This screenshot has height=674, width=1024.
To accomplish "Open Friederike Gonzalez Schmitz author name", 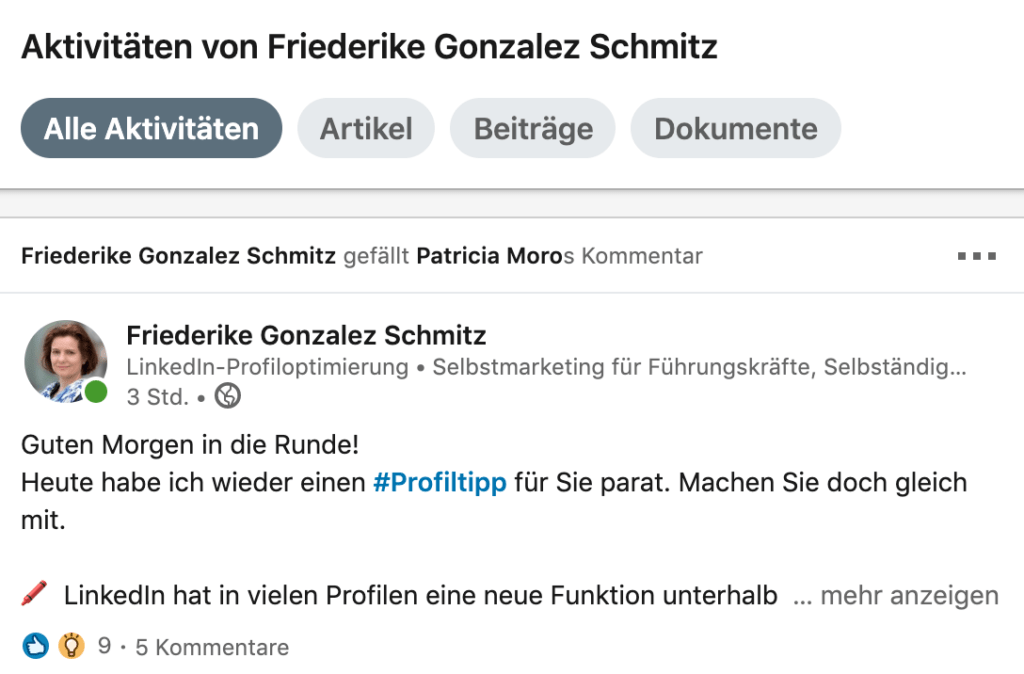I will pyautogui.click(x=306, y=335).
